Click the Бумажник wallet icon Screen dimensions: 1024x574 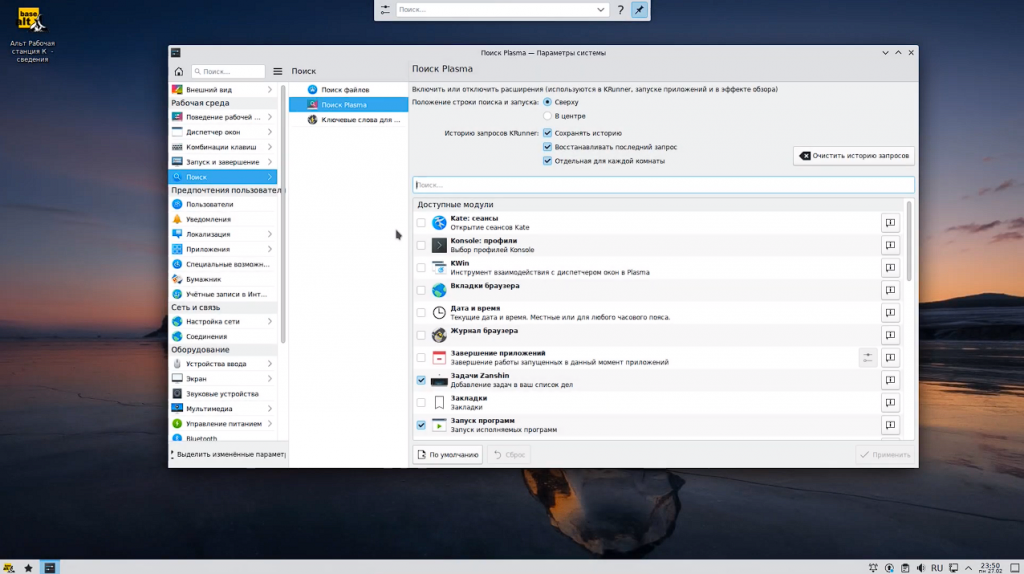click(177, 279)
